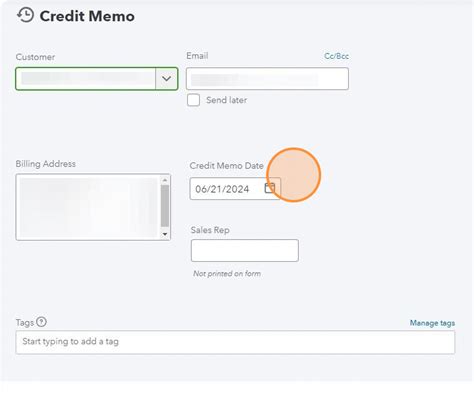This screenshot has height=398, width=474.
Task: Click the 'Credit Memo' heading text
Action: point(87,16)
